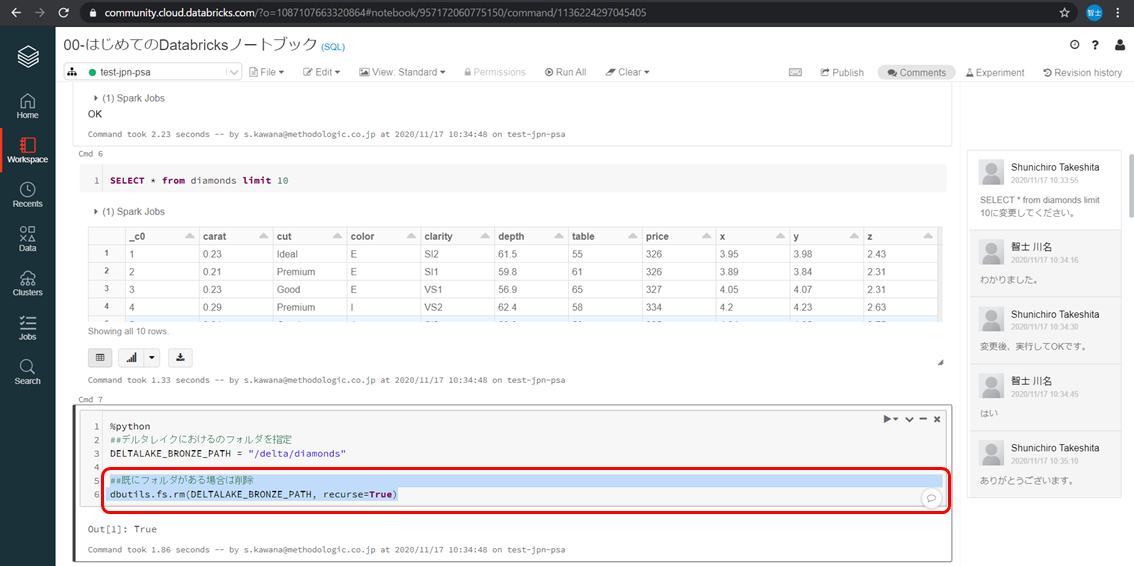Grab the result table resize handle

(x=940, y=362)
